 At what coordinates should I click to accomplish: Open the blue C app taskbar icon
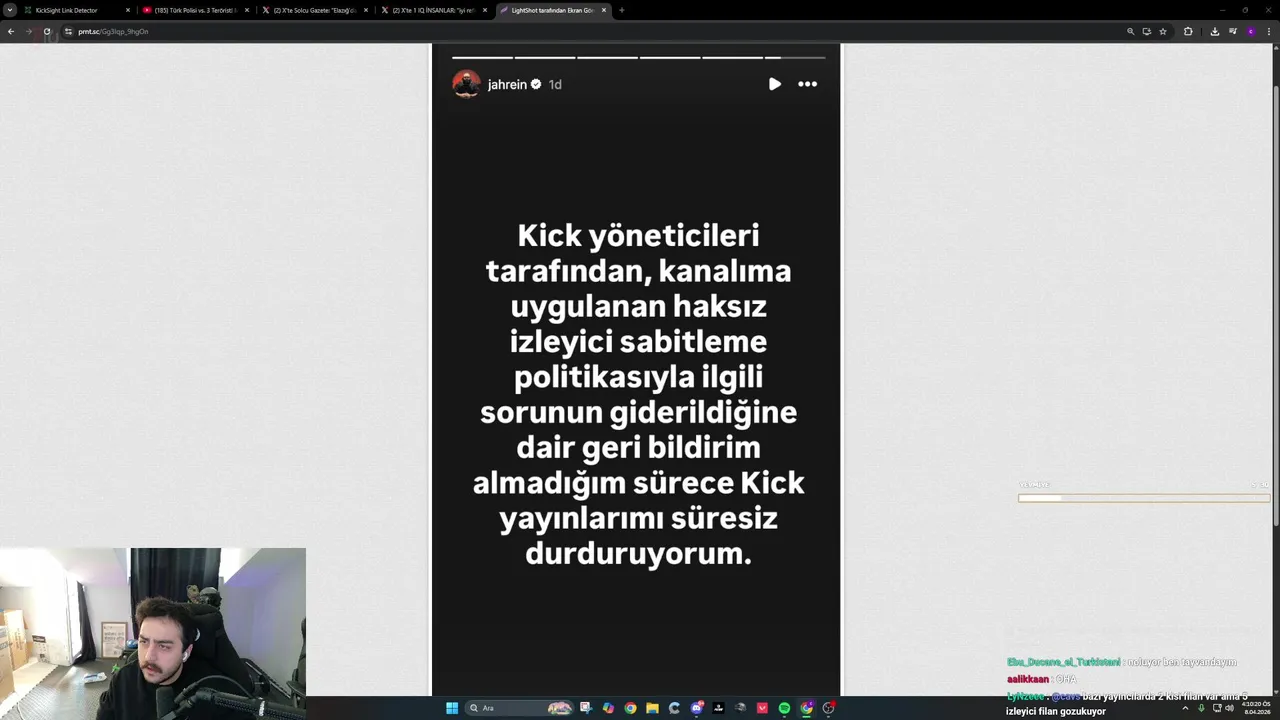click(x=674, y=708)
